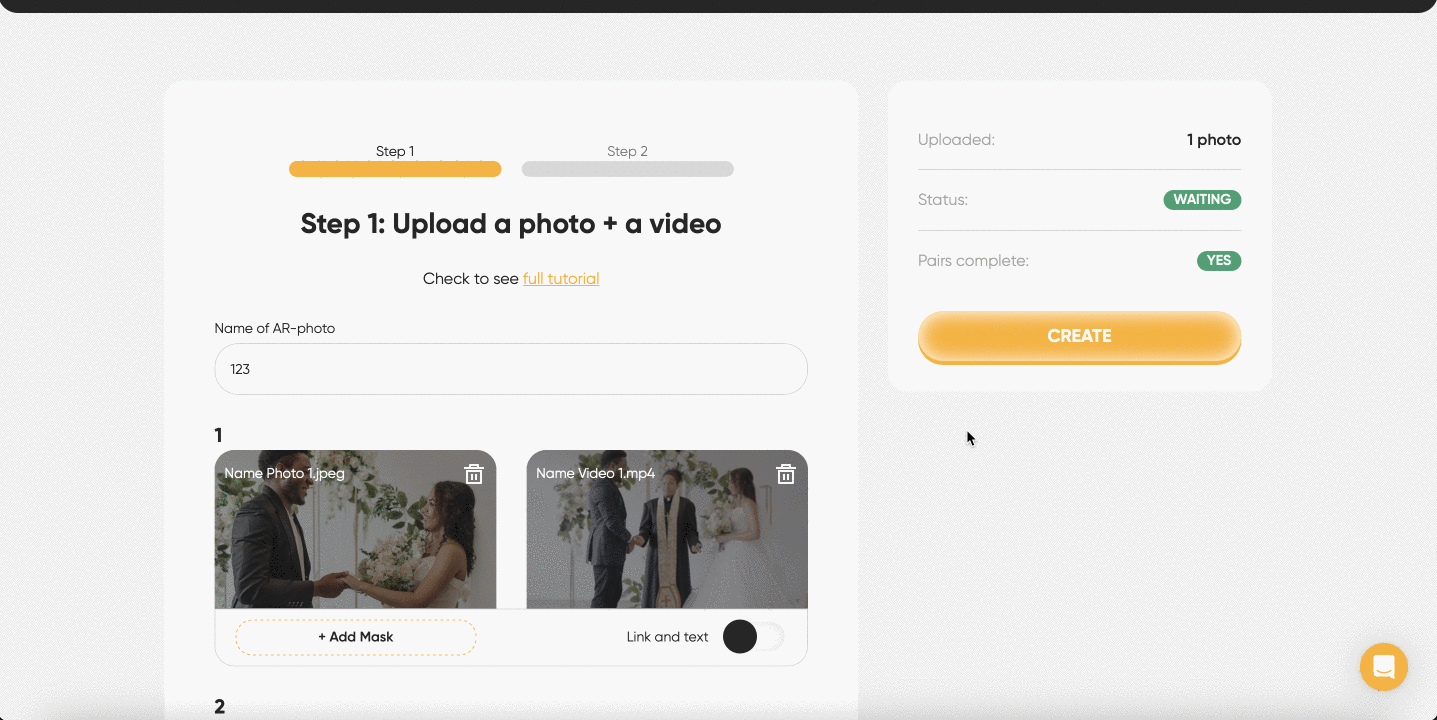Select the Name Photo 1.jpeg thumbnail

[355, 529]
